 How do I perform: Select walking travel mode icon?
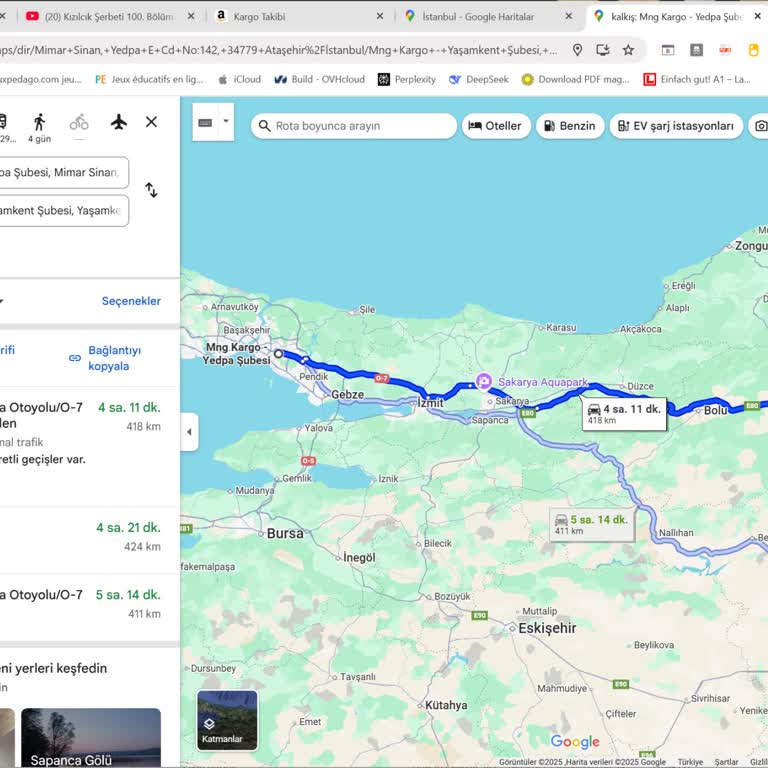(40, 122)
